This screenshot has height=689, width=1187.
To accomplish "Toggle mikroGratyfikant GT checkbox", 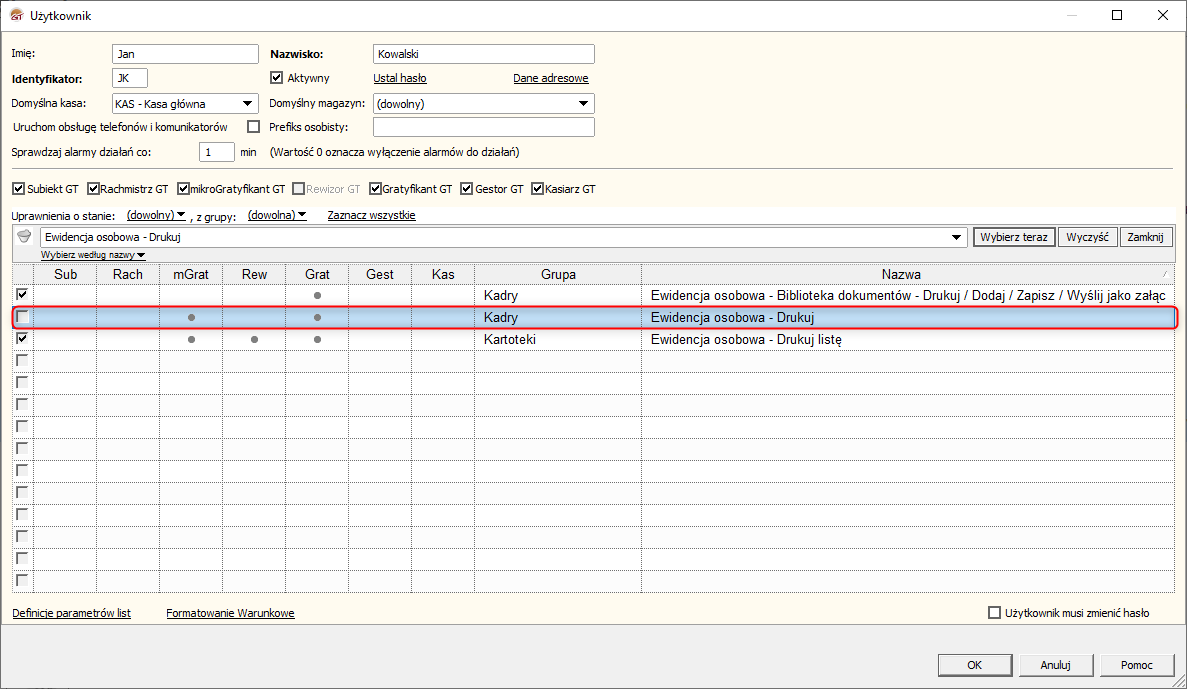I will (183, 189).
